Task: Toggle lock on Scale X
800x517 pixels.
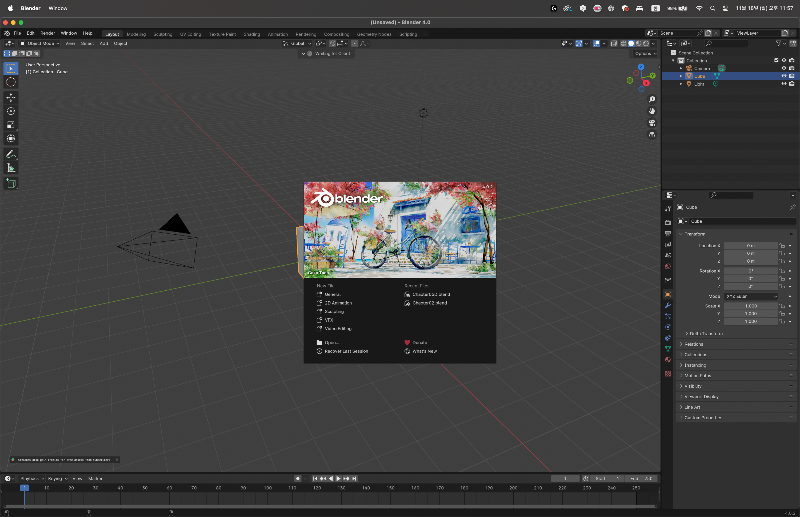Action: (782, 306)
